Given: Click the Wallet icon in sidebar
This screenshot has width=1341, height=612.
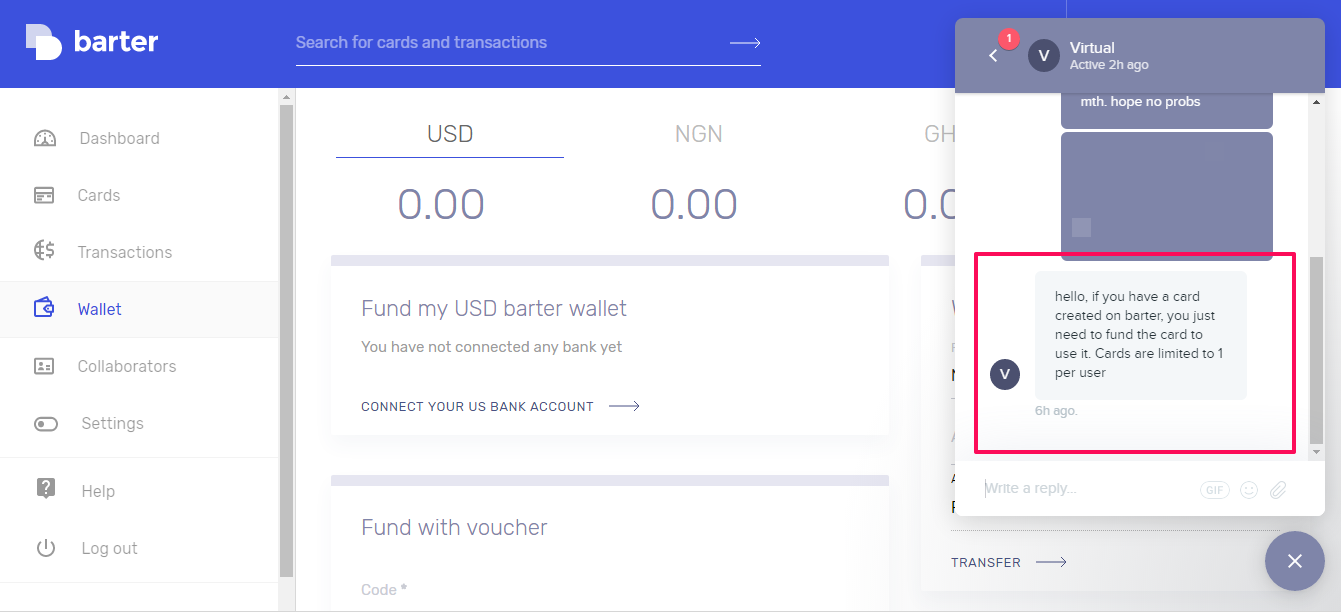Looking at the screenshot, I should pos(44,308).
